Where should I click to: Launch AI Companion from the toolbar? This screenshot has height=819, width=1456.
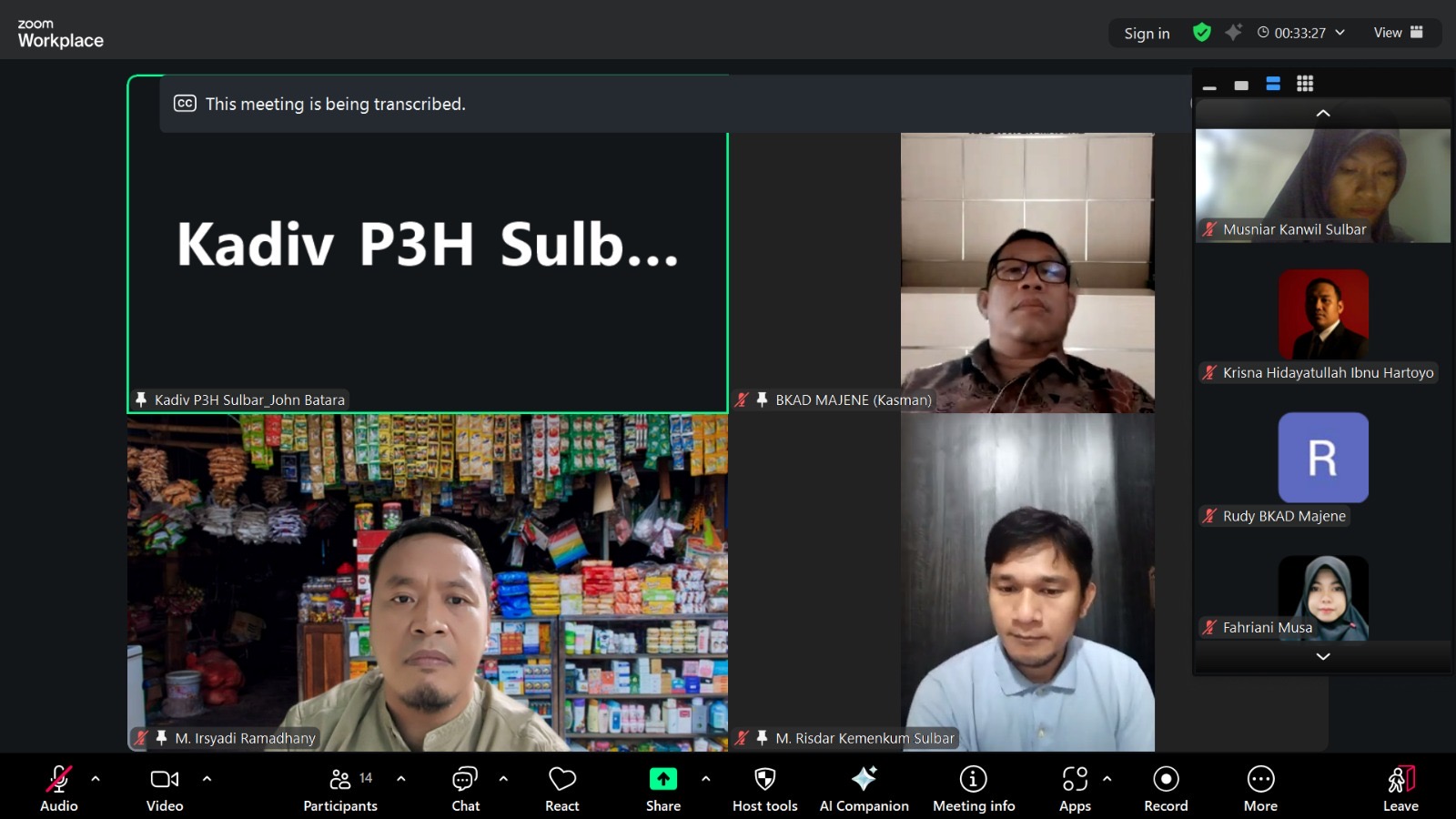click(864, 787)
